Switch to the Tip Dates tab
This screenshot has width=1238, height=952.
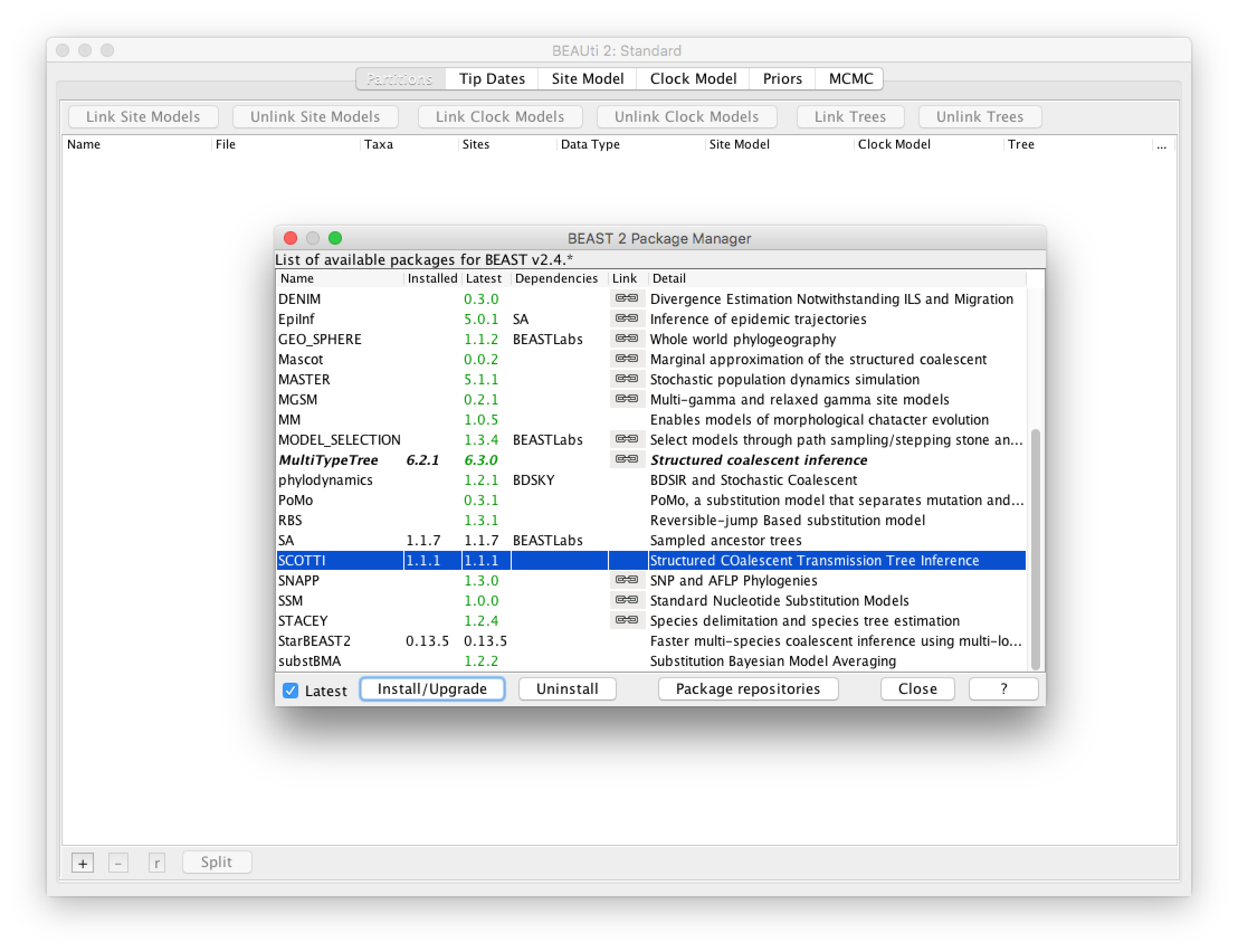(492, 79)
